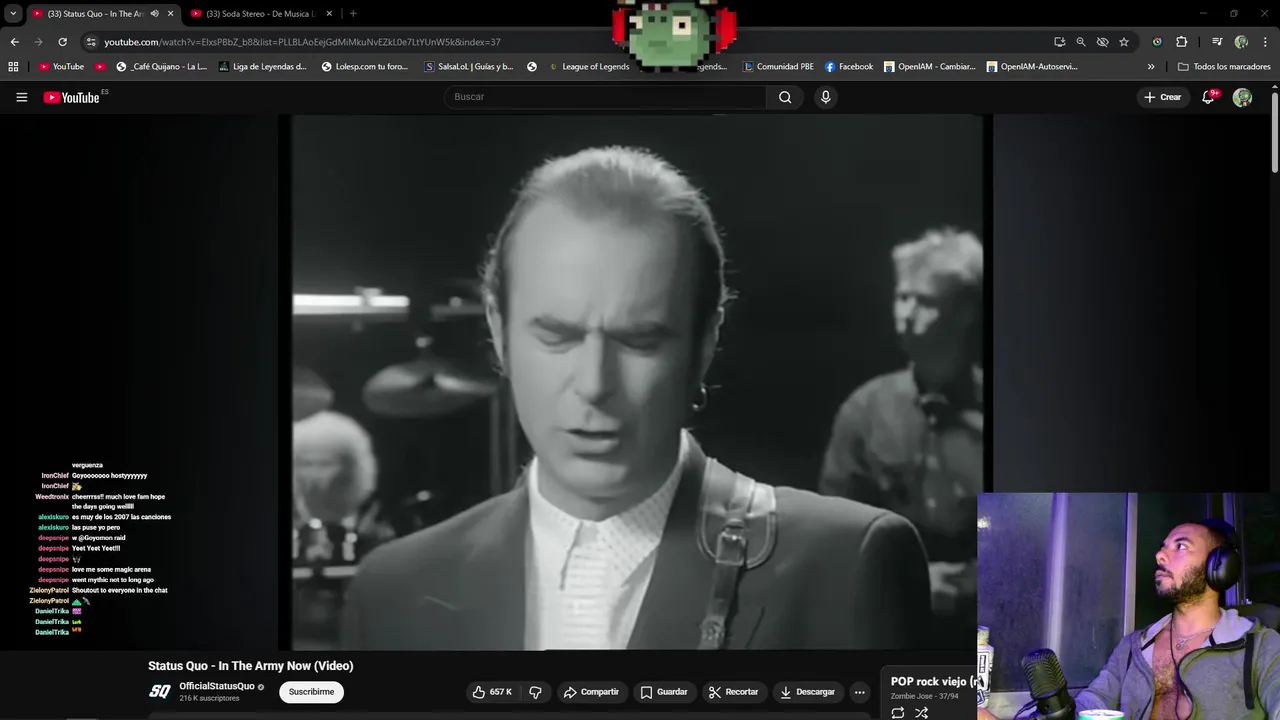
Task: Close the Status Quo tab
Action: (171, 14)
